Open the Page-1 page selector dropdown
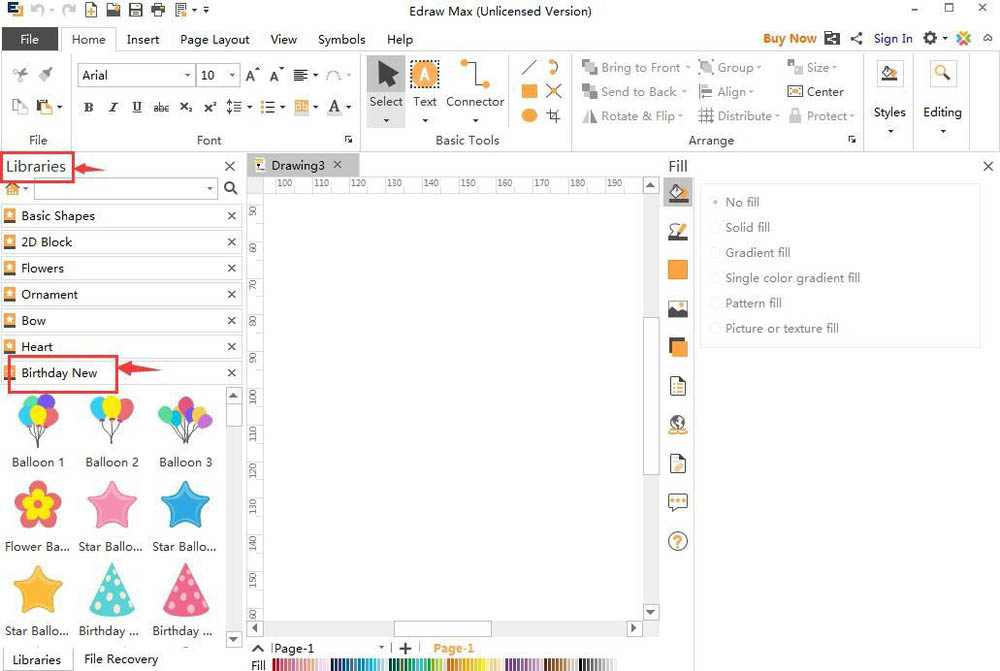The height and width of the screenshot is (671, 1000). pos(381,649)
